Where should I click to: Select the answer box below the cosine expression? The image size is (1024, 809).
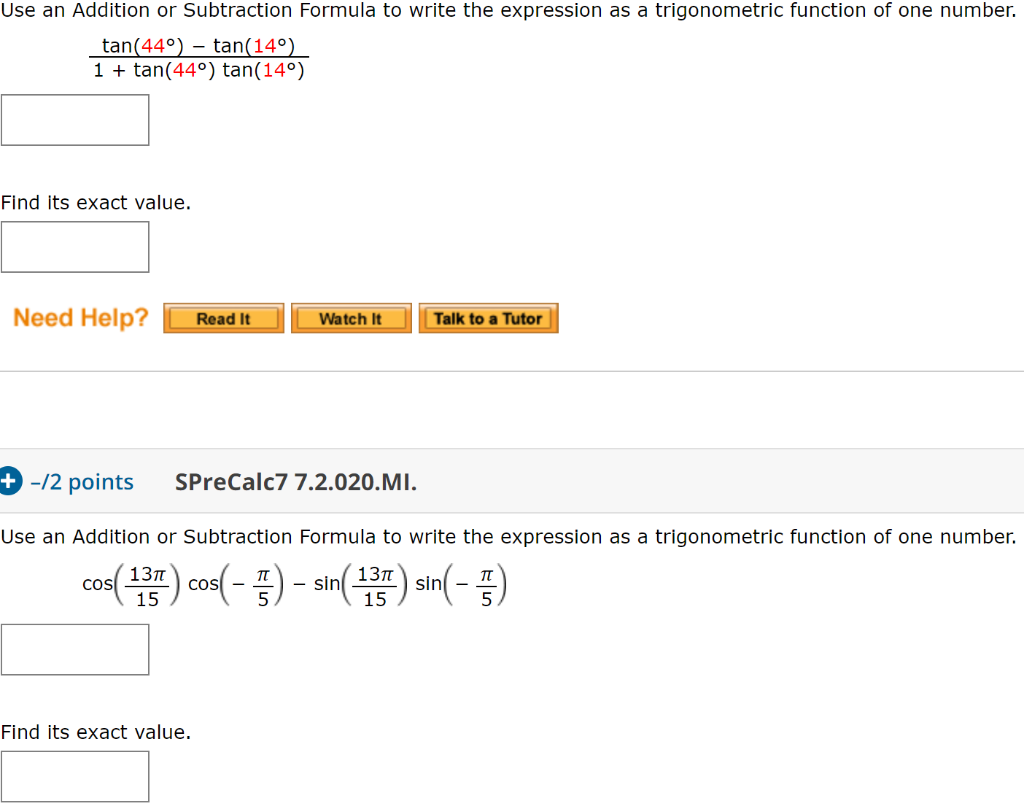[x=75, y=649]
